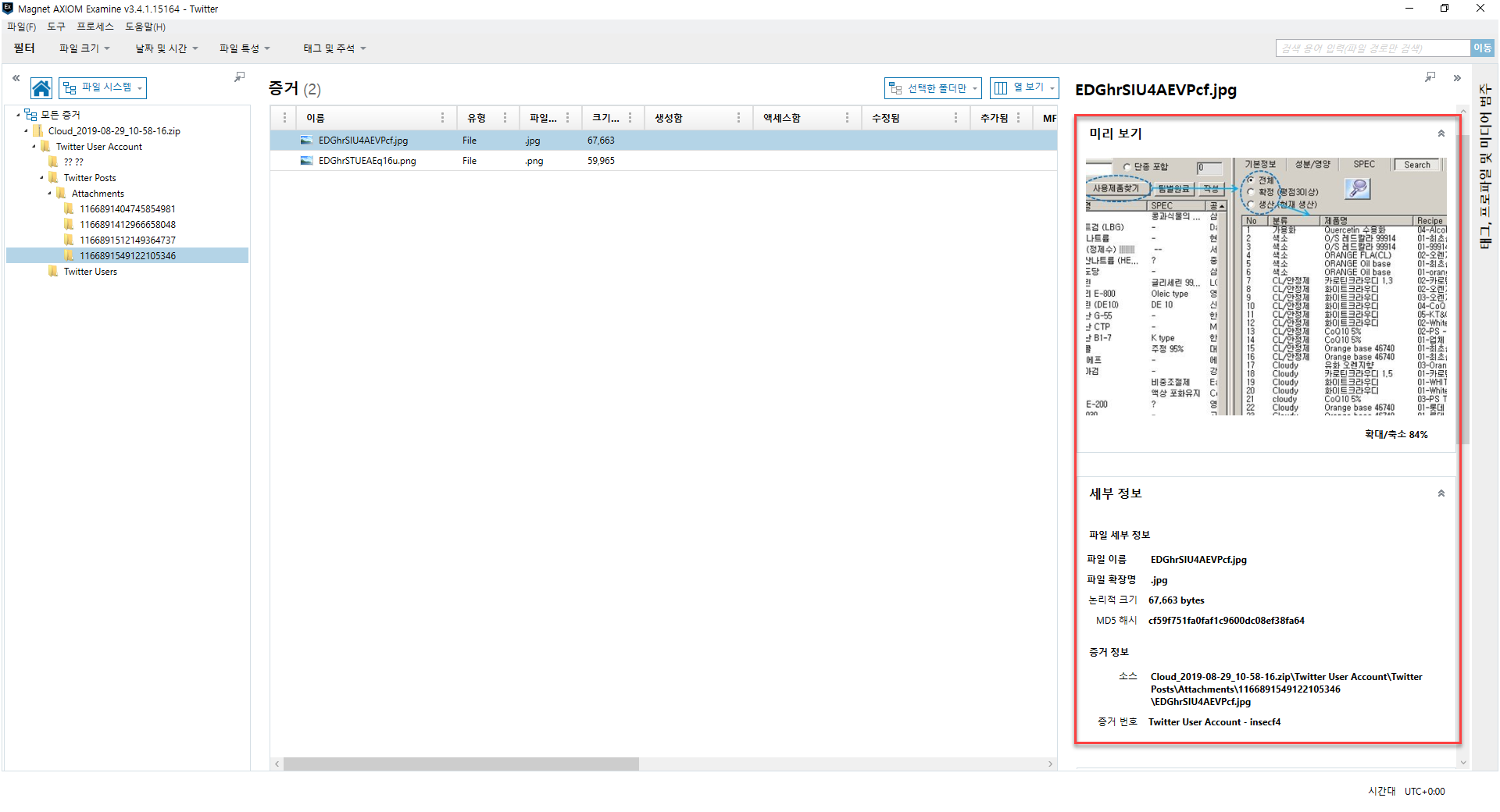Open the 프로세스 menu
The image size is (1500, 812).
95,27
